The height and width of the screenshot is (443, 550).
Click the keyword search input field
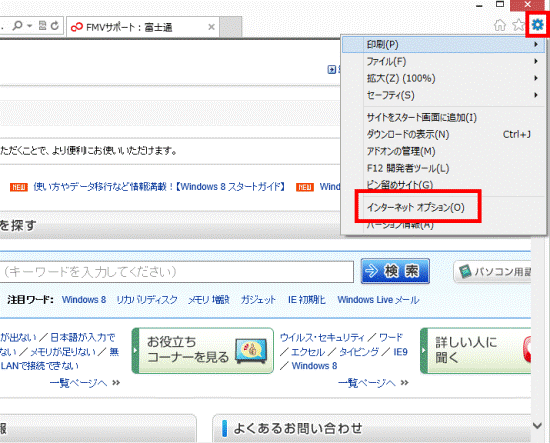click(176, 271)
